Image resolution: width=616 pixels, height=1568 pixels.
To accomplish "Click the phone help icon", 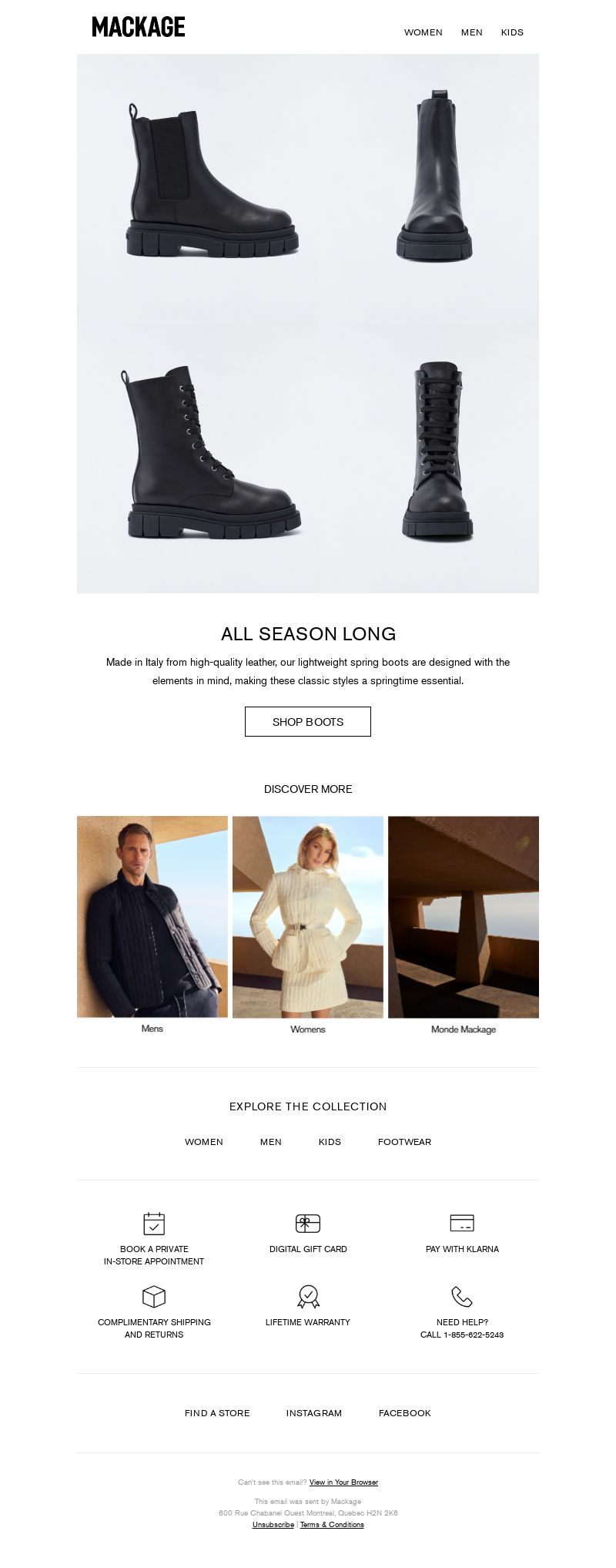I will 462,1296.
